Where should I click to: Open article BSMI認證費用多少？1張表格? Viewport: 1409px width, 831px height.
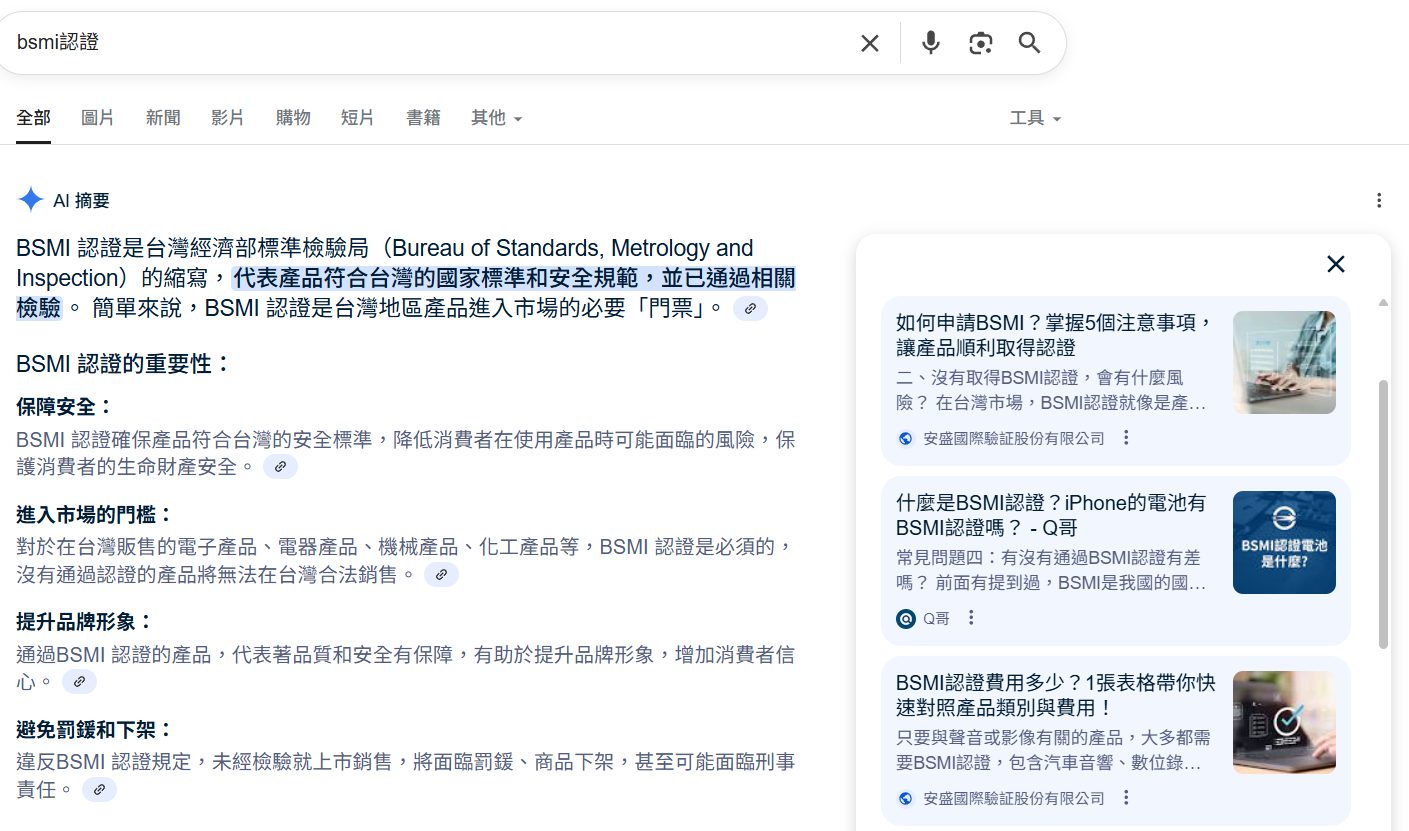pyautogui.click(x=1056, y=695)
